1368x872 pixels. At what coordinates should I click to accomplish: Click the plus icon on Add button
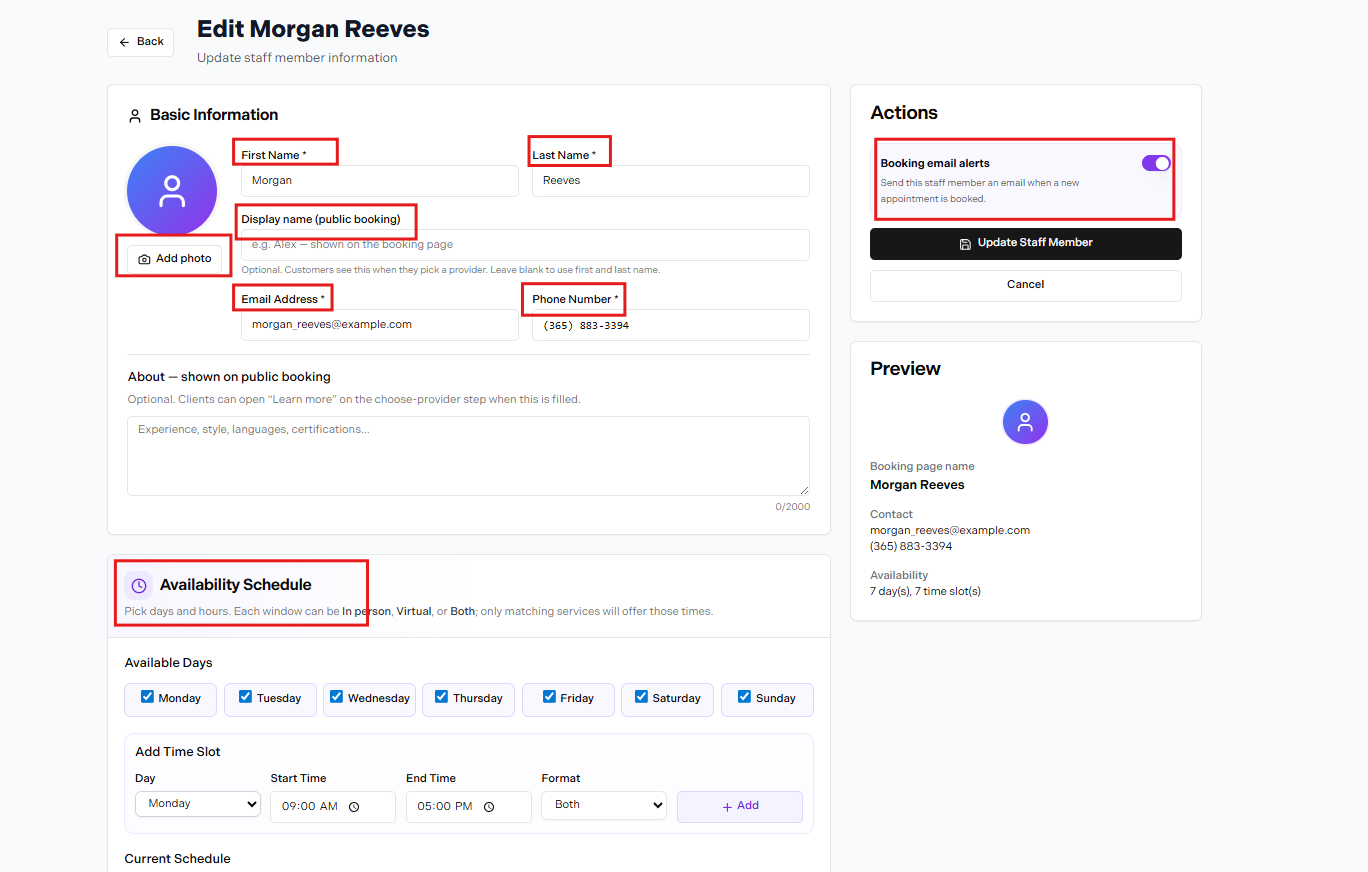pyautogui.click(x=727, y=806)
